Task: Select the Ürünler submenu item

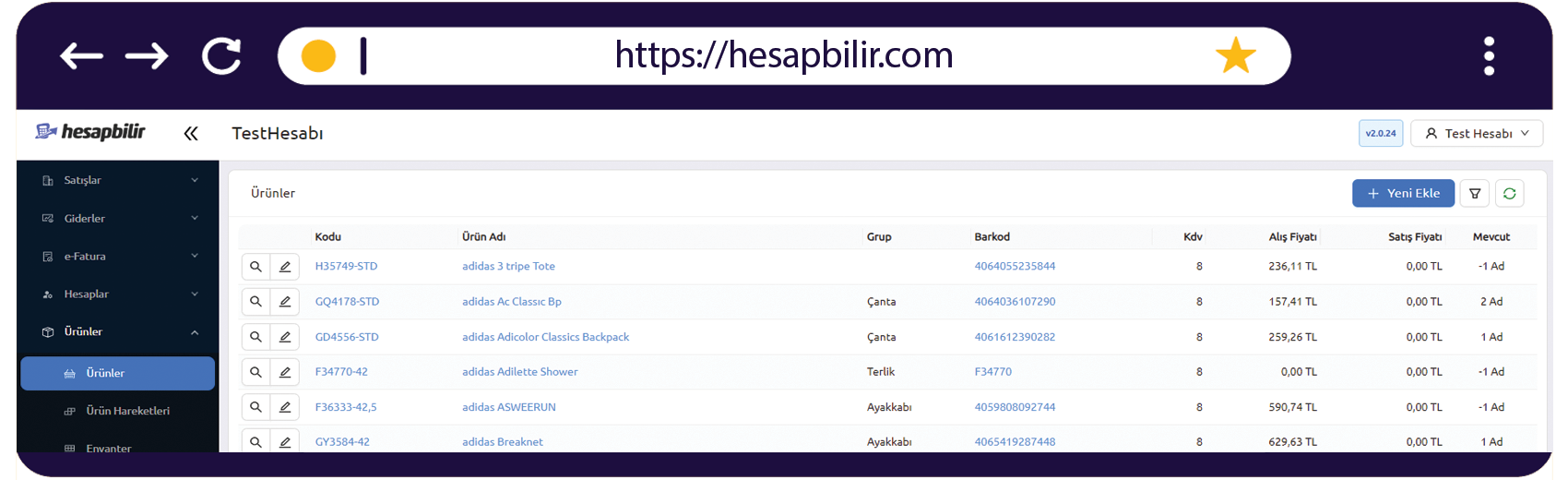Action: point(118,374)
